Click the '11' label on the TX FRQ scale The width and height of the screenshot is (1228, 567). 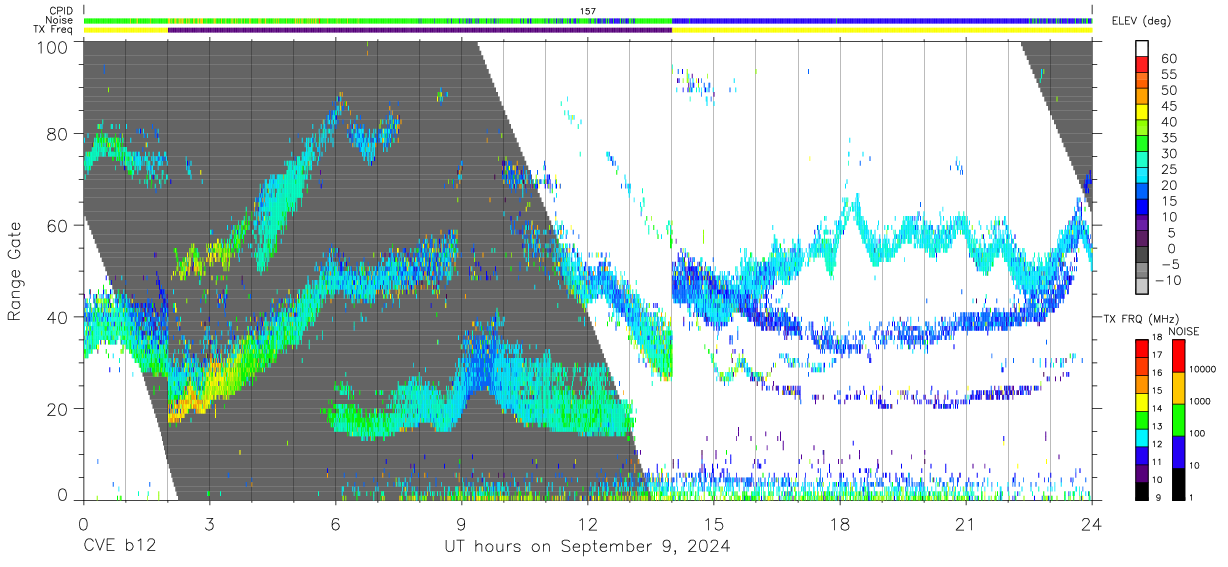[x=1157, y=462]
